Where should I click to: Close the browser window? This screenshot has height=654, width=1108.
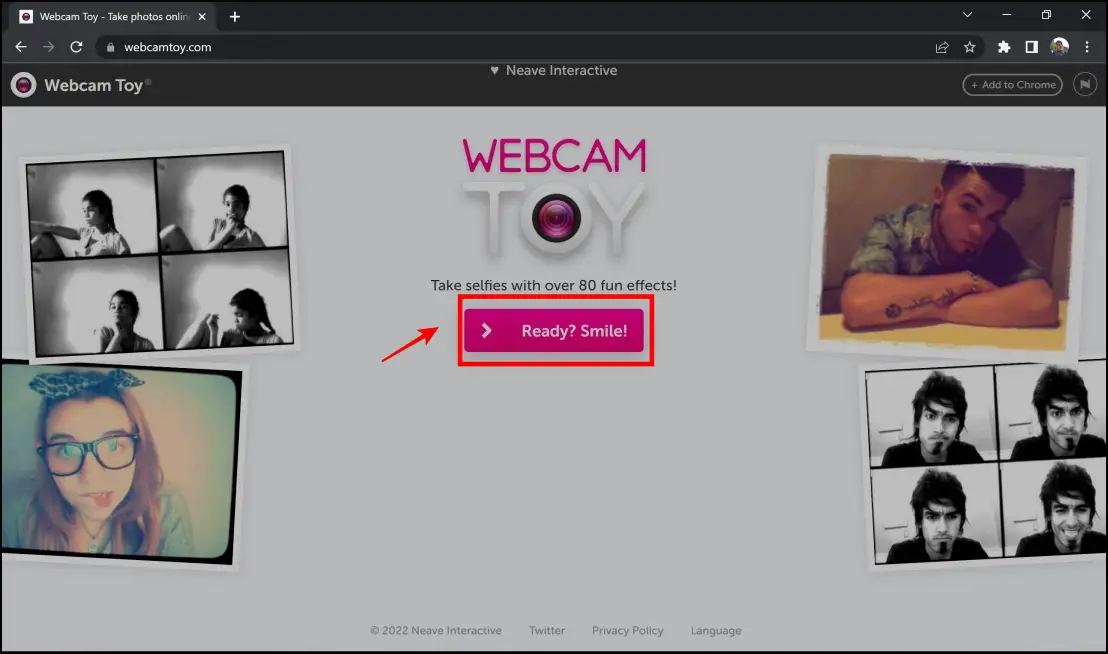click(1086, 15)
